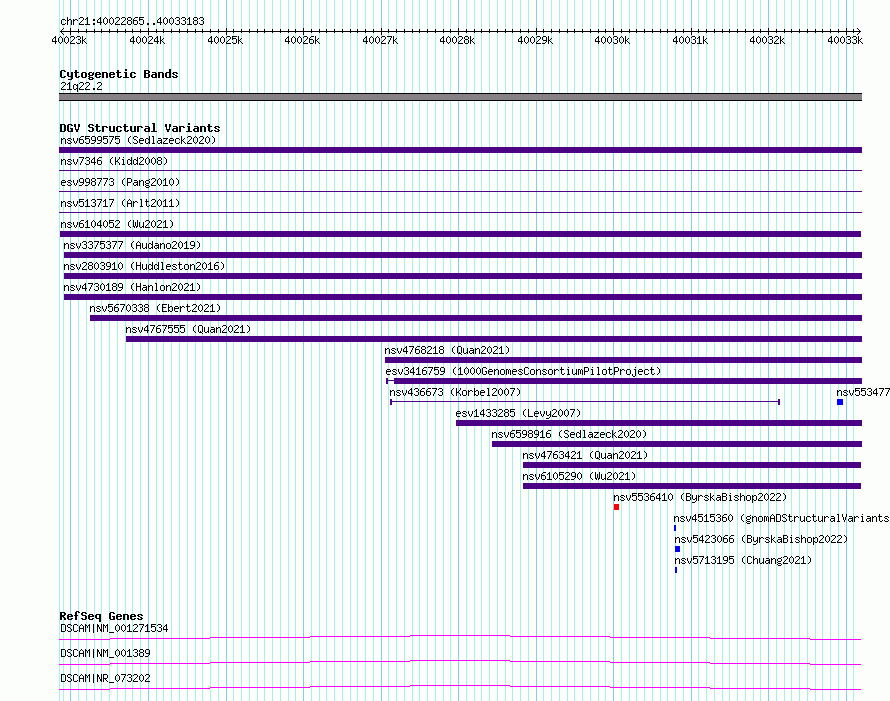
Task: Open variant nsv3375377 (Audano2019)
Action: pyautogui.click(x=132, y=245)
